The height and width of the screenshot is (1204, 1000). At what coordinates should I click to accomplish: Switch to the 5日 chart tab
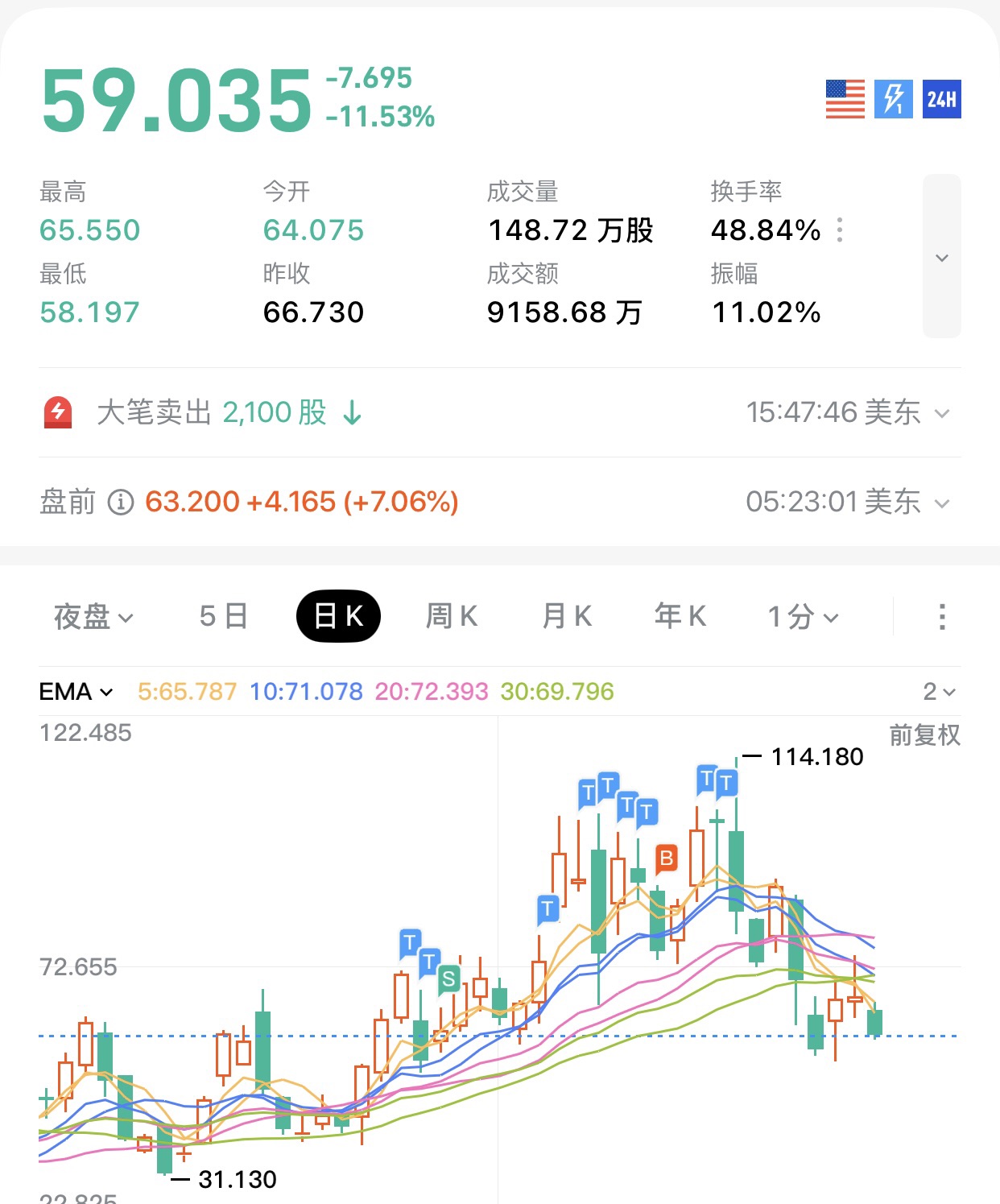pyautogui.click(x=223, y=617)
